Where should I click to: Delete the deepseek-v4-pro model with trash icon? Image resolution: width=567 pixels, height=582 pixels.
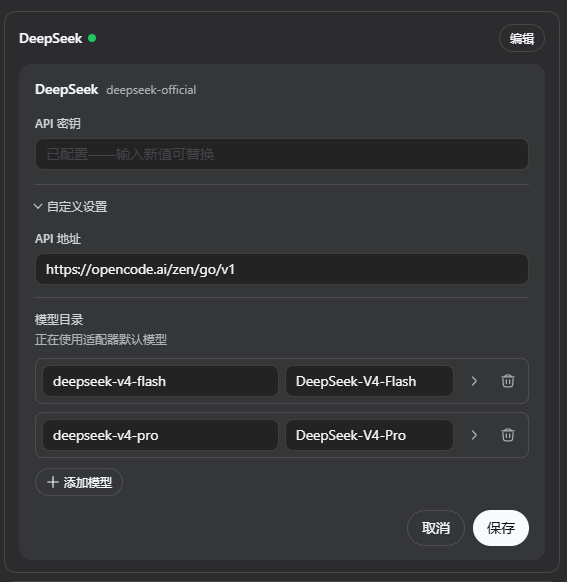tap(508, 435)
